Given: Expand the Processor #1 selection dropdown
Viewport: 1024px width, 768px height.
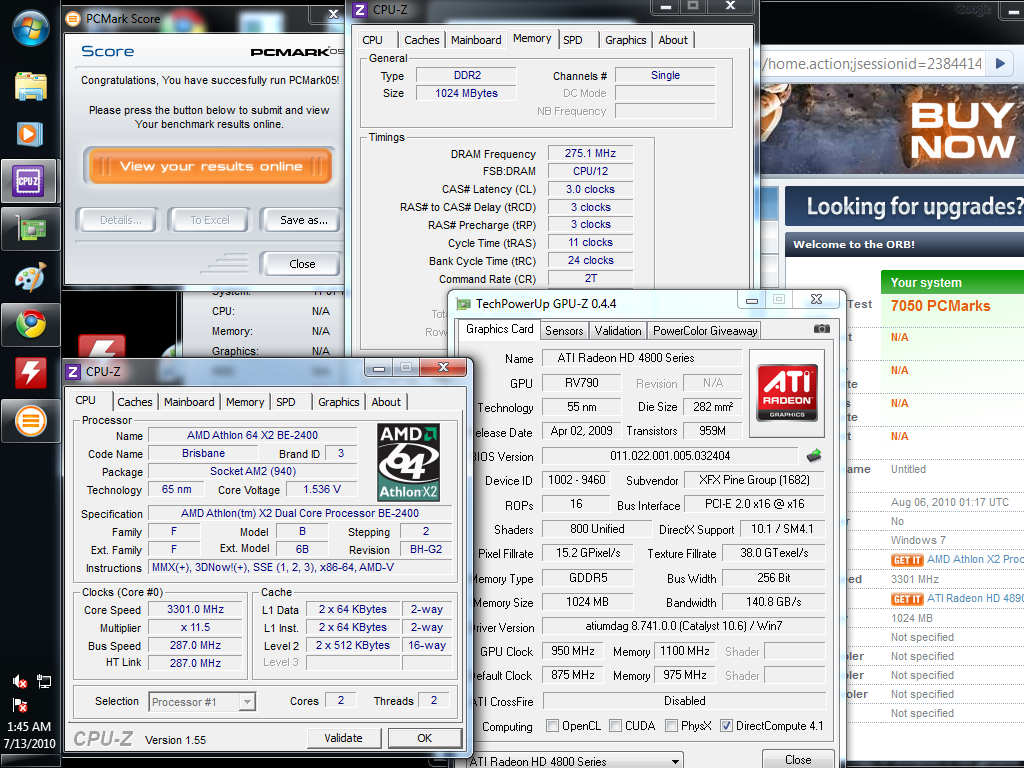Looking at the screenshot, I should (247, 702).
